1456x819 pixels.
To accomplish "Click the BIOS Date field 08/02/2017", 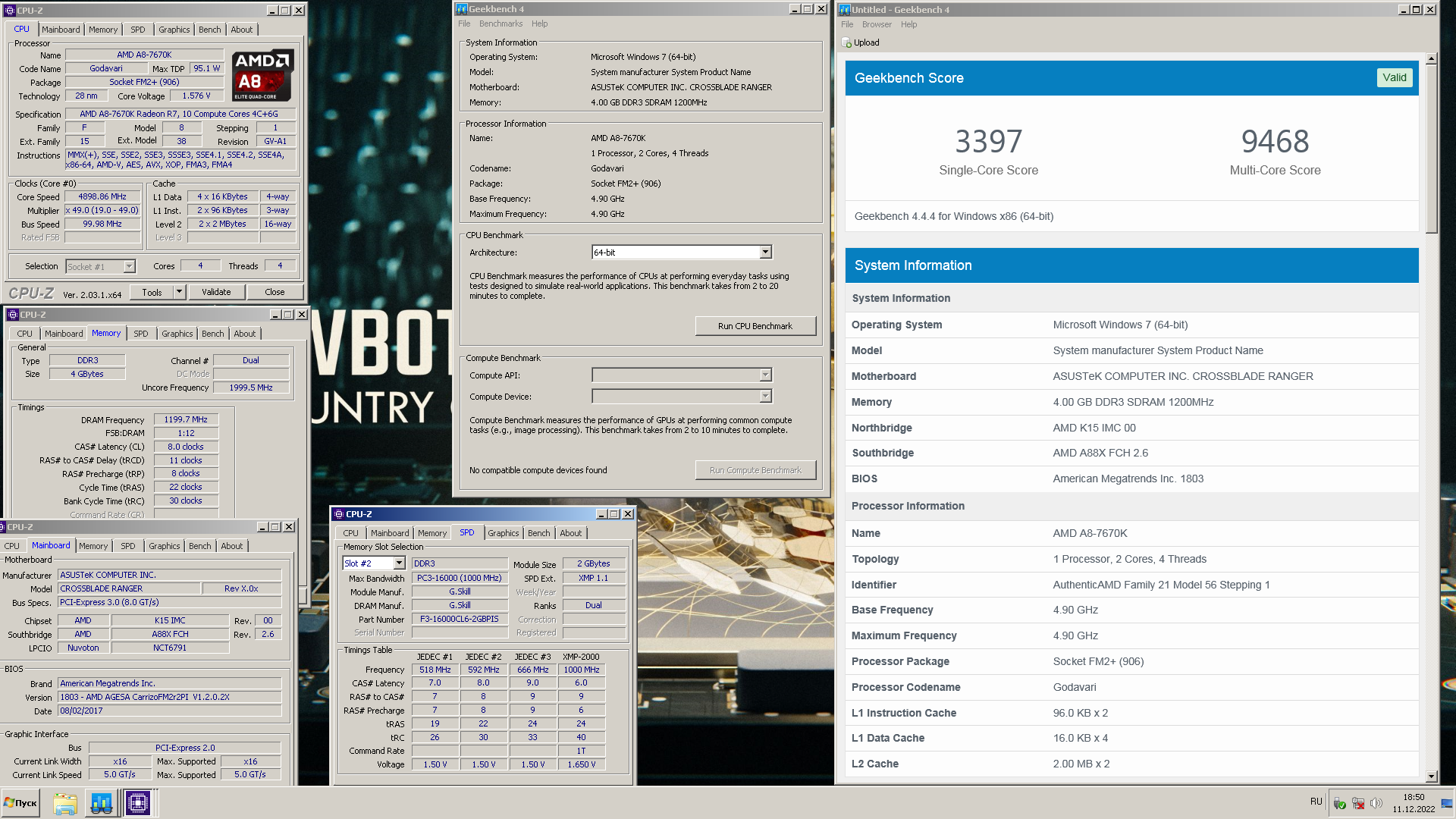I will point(170,711).
